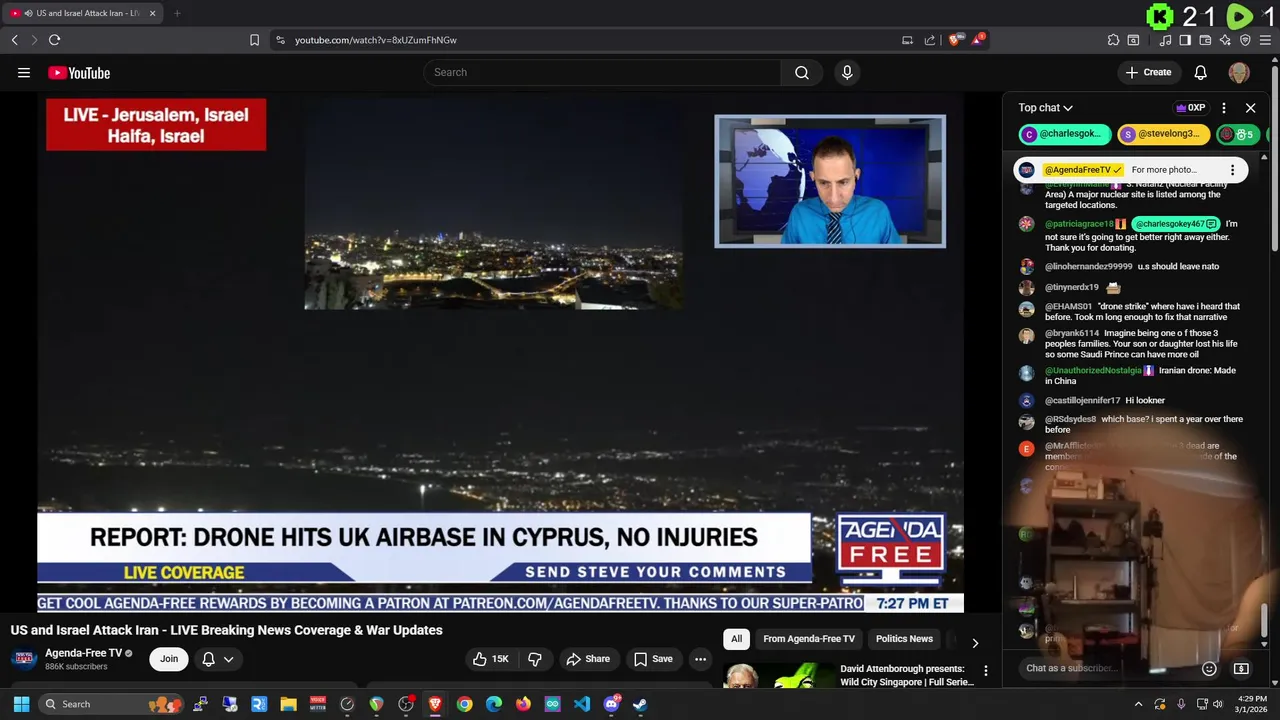Focus the Chat as a subscriber field
The image size is (1280, 720).
pyautogui.click(x=1105, y=668)
